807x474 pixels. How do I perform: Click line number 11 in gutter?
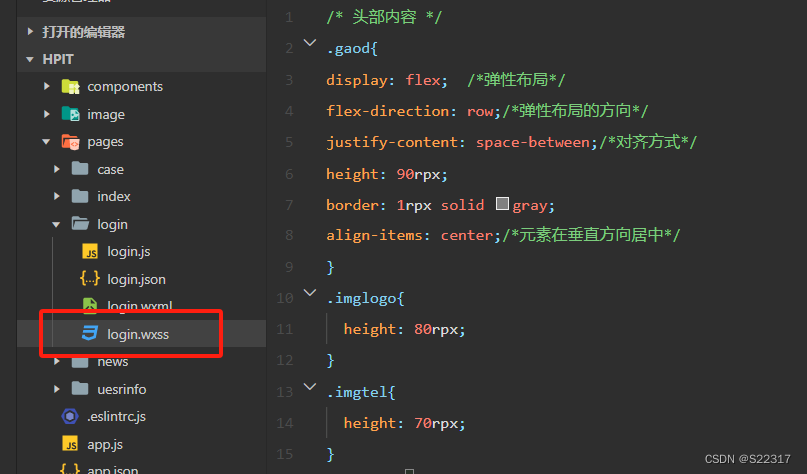(285, 329)
